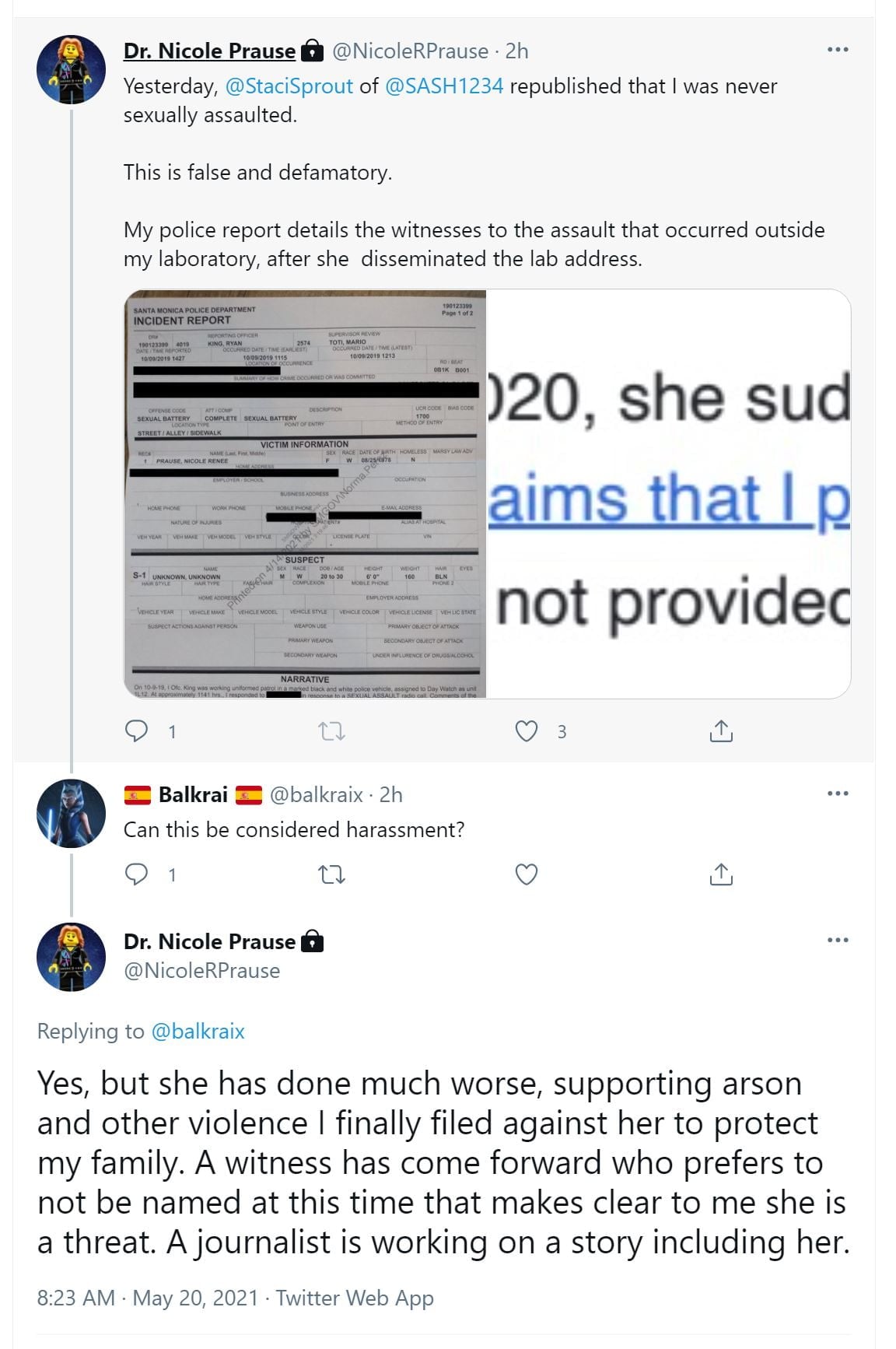Open the Twitter Web App source link
Image resolution: width=896 pixels, height=1349 pixels.
(x=355, y=1298)
